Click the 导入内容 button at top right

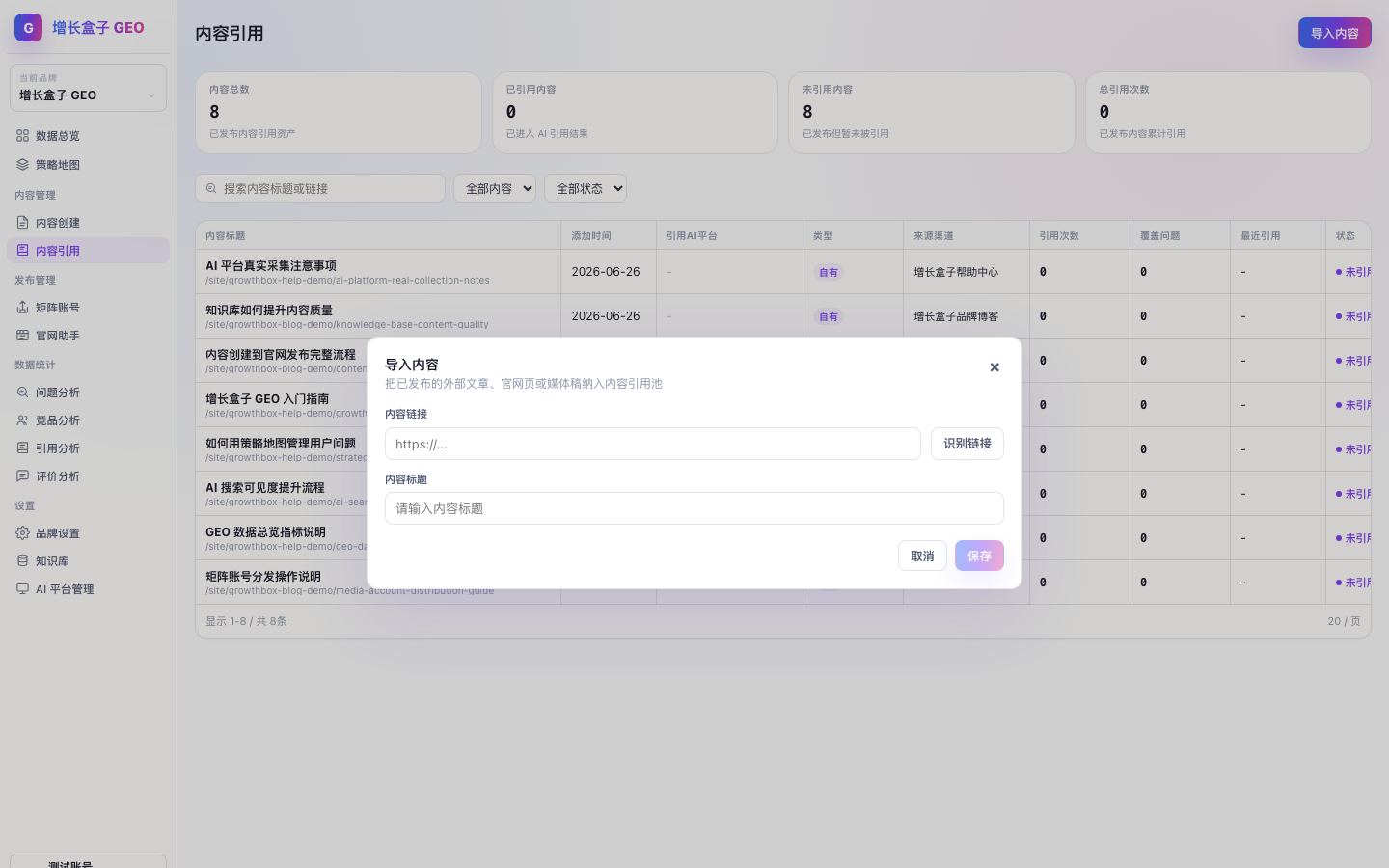[1334, 33]
